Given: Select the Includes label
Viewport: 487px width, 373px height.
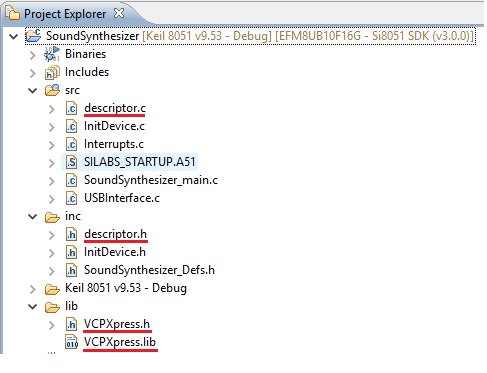Looking at the screenshot, I should pyautogui.click(x=87, y=72).
